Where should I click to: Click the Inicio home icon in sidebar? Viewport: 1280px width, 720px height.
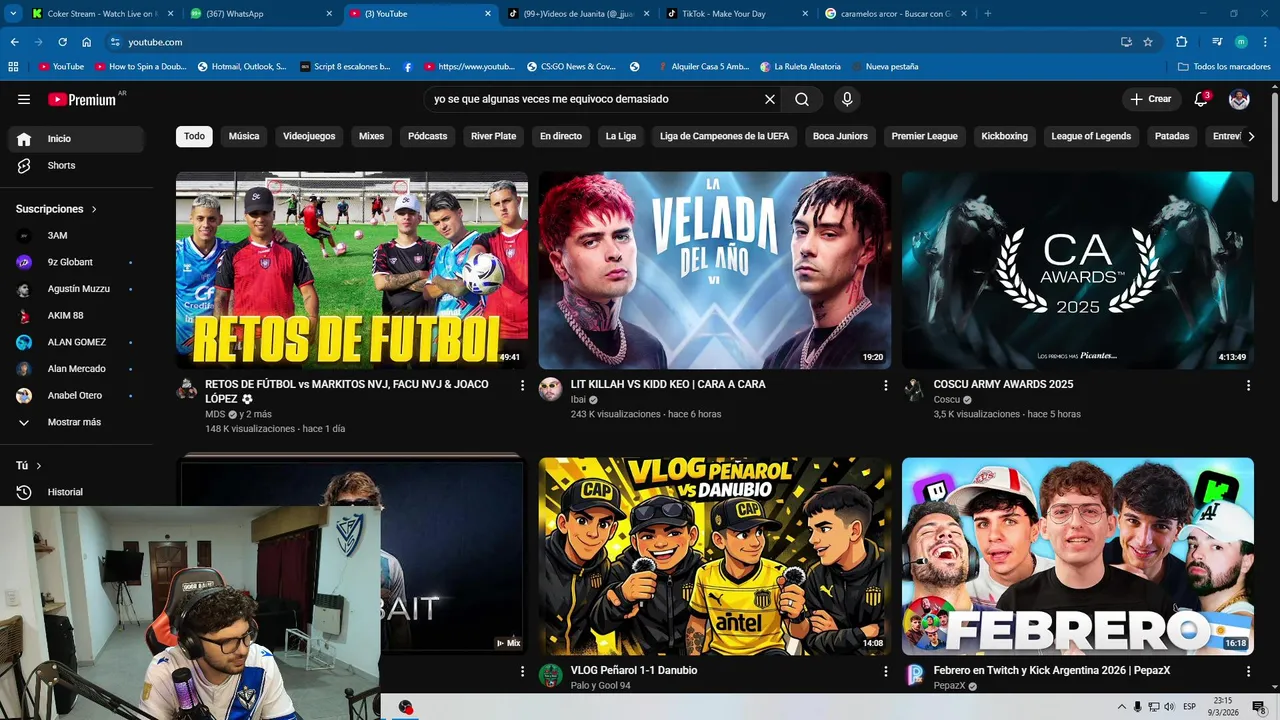click(24, 139)
